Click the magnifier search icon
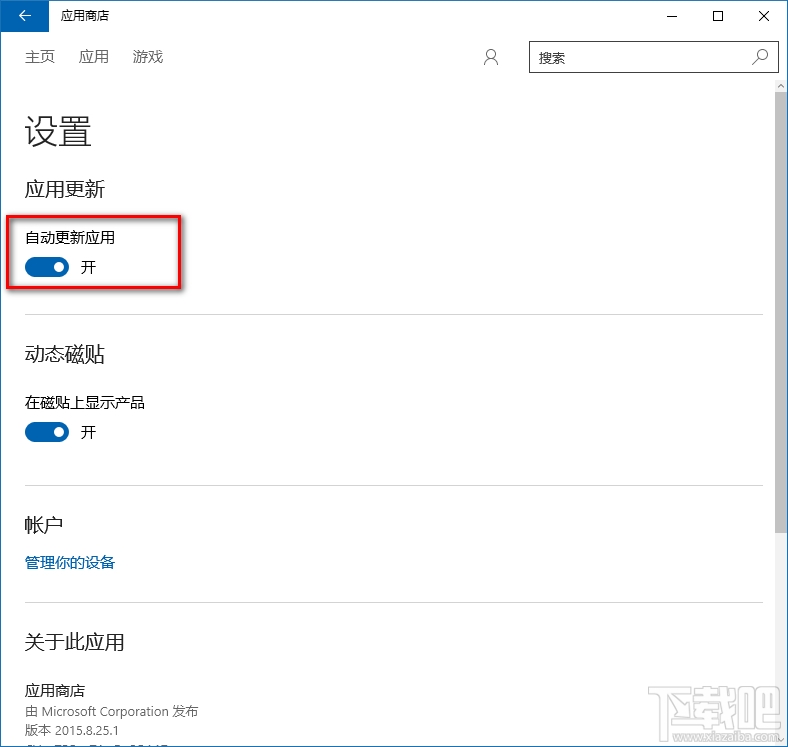The width and height of the screenshot is (788, 747). tap(761, 57)
